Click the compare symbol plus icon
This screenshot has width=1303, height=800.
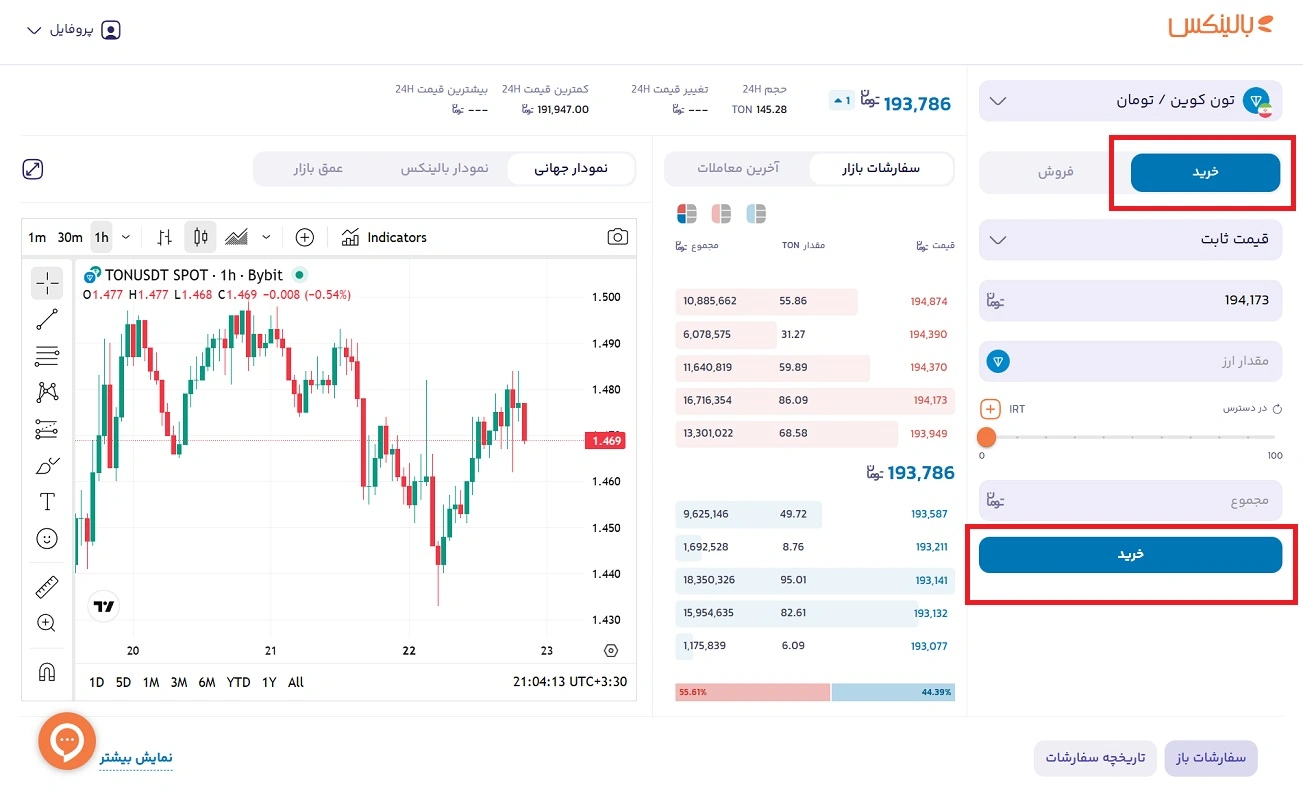click(305, 237)
